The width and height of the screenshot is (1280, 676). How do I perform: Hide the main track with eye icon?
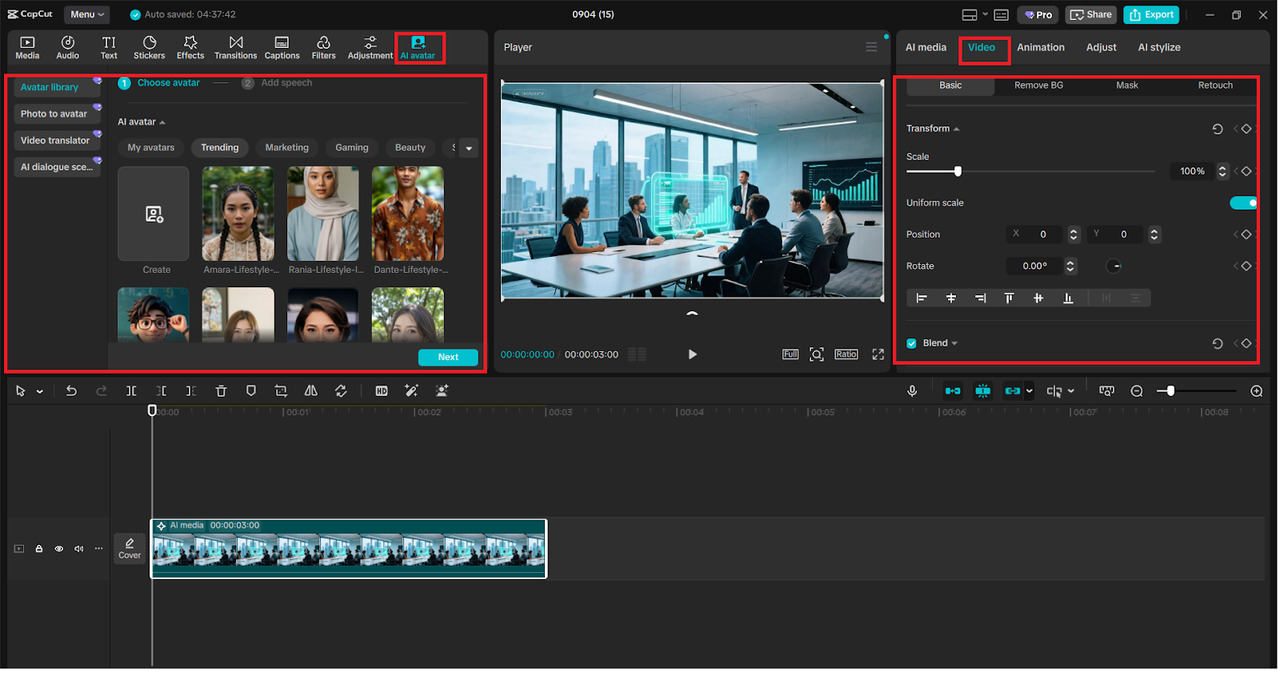coord(59,548)
